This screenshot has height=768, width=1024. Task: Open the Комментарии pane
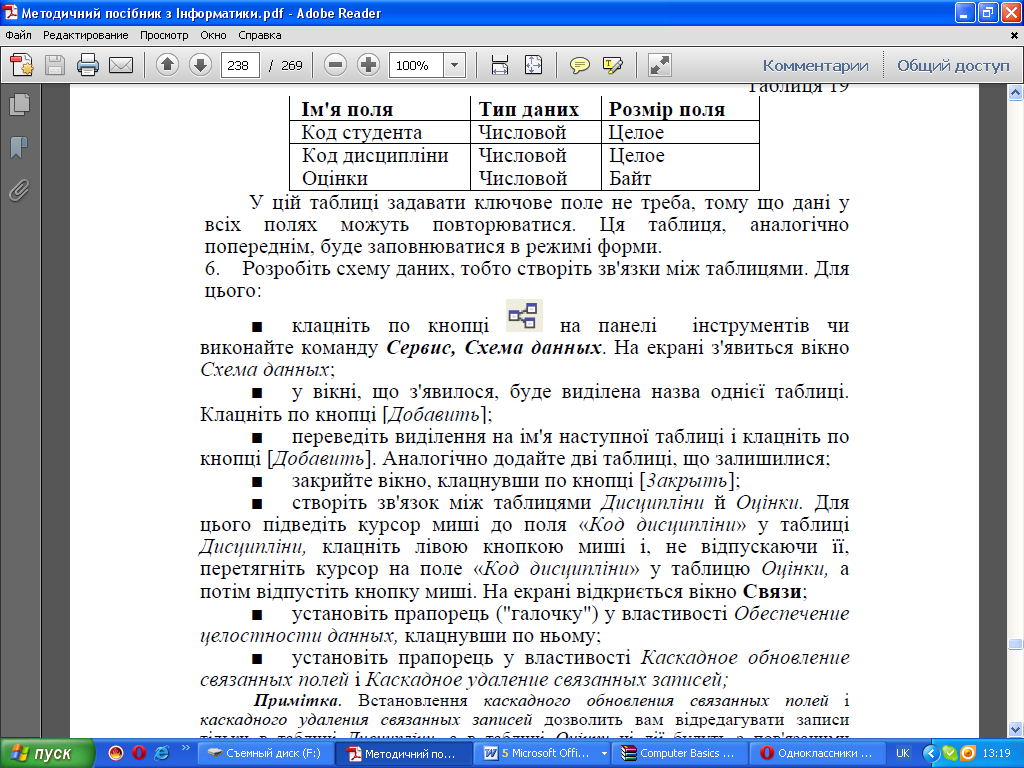click(815, 65)
